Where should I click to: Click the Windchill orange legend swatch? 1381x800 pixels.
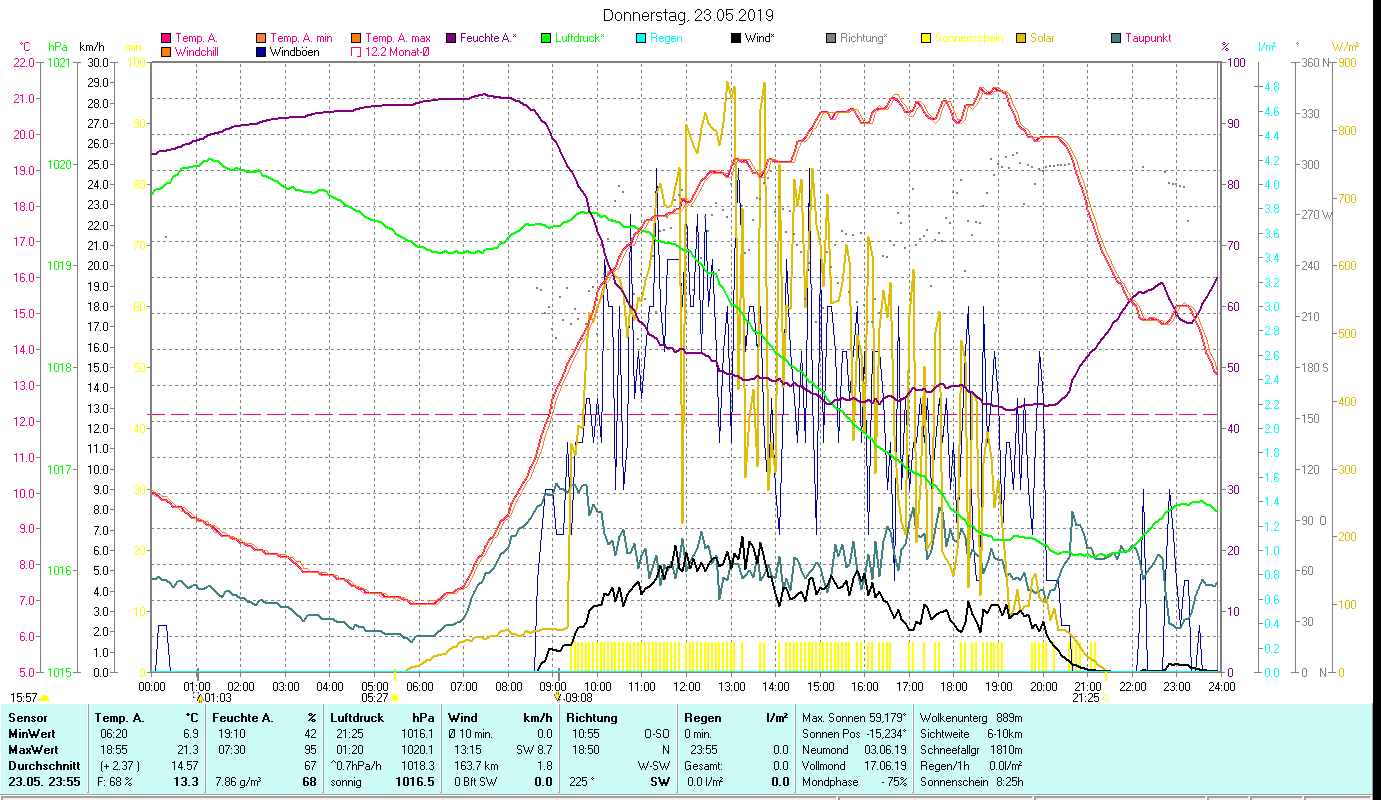pos(166,52)
